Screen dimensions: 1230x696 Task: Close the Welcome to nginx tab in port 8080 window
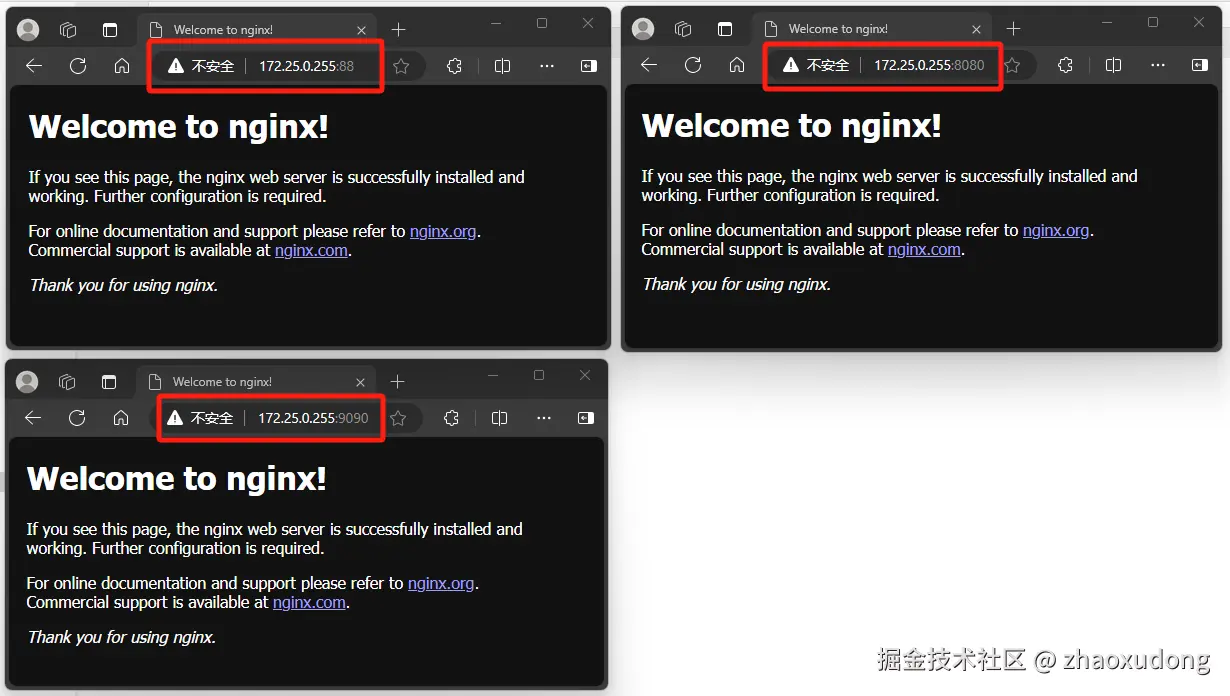pyautogui.click(x=977, y=29)
